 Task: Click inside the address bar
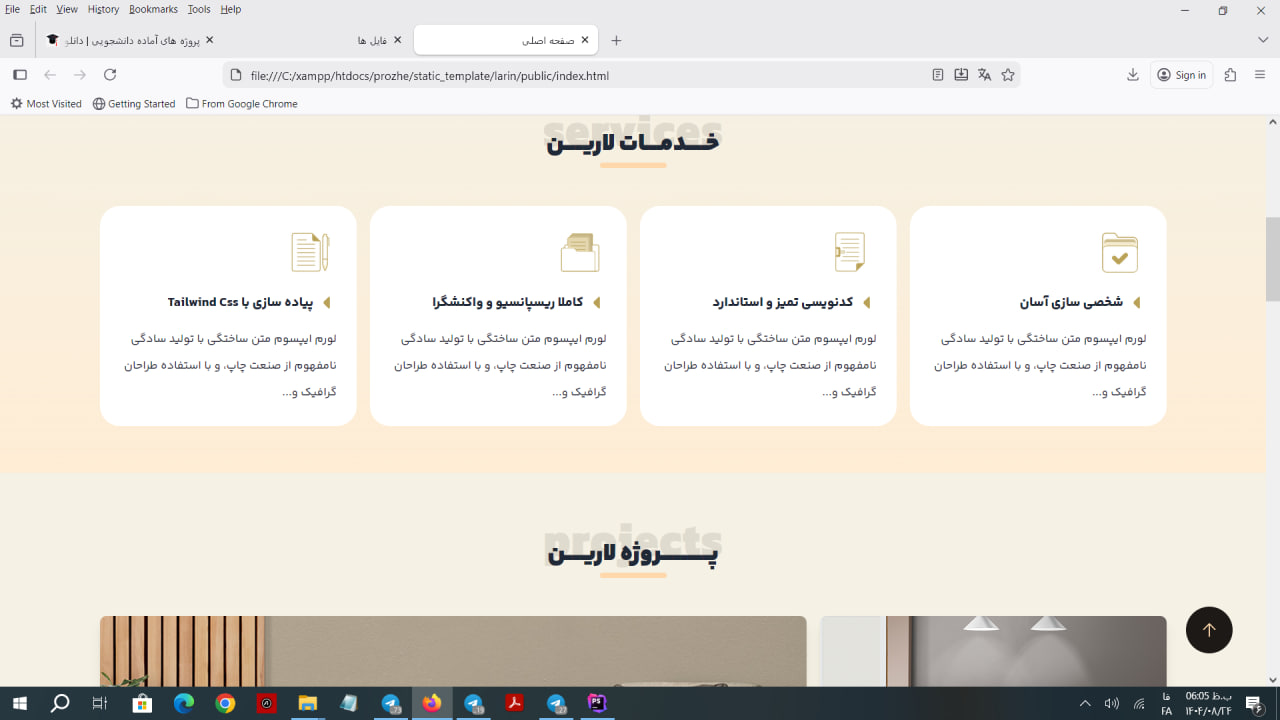point(600,74)
